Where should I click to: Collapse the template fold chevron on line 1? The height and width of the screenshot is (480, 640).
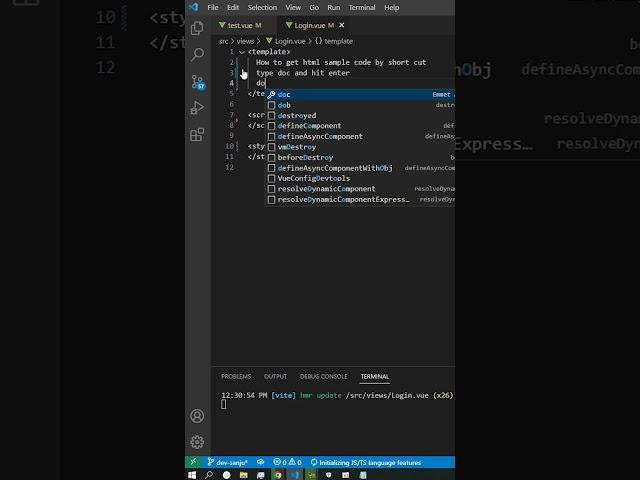242,52
